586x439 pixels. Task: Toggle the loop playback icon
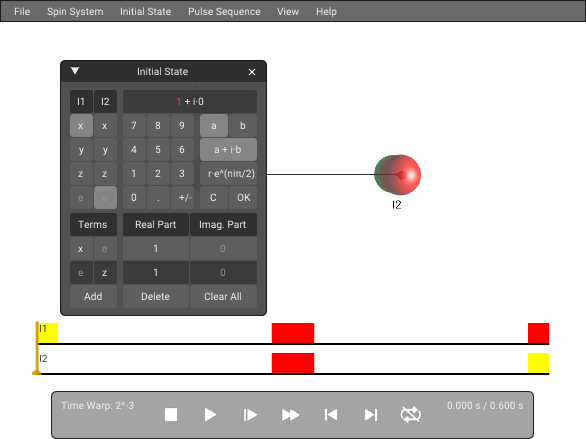410,415
